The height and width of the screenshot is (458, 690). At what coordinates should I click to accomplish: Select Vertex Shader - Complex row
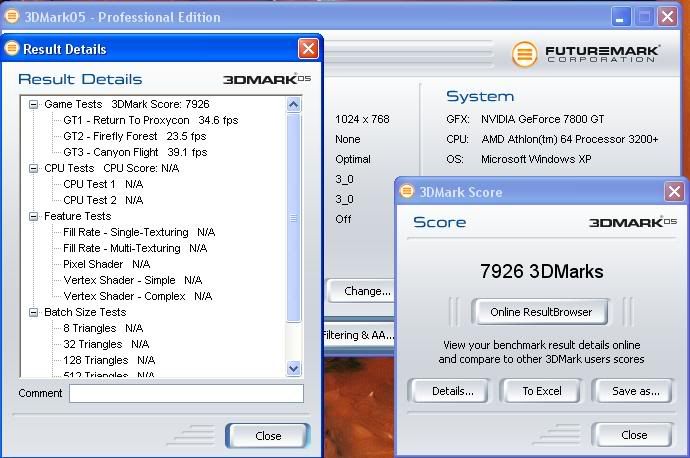[x=138, y=297]
